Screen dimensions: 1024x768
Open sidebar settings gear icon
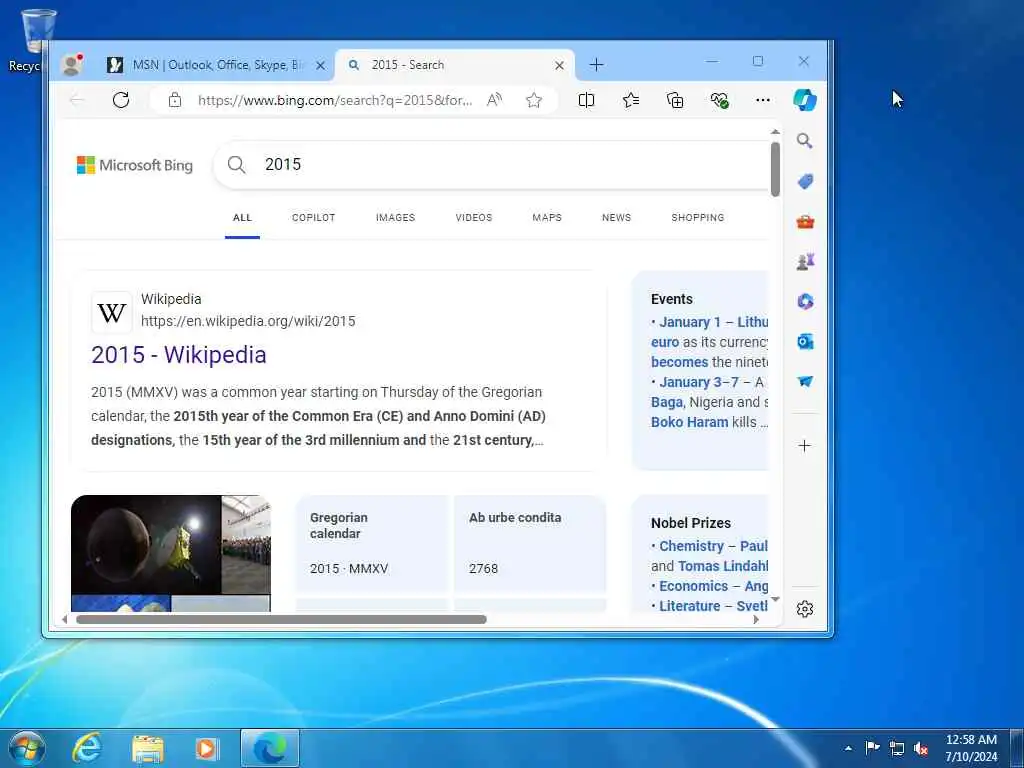pyautogui.click(x=805, y=609)
